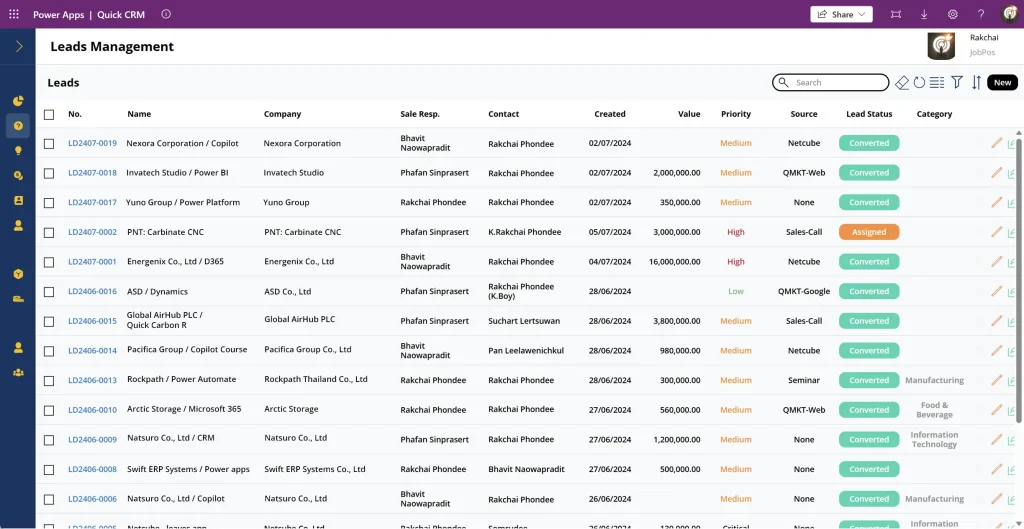This screenshot has width=1024, height=529.
Task: Click 'Suchart Lertsuwan' contact cell
Action: [x=524, y=321]
